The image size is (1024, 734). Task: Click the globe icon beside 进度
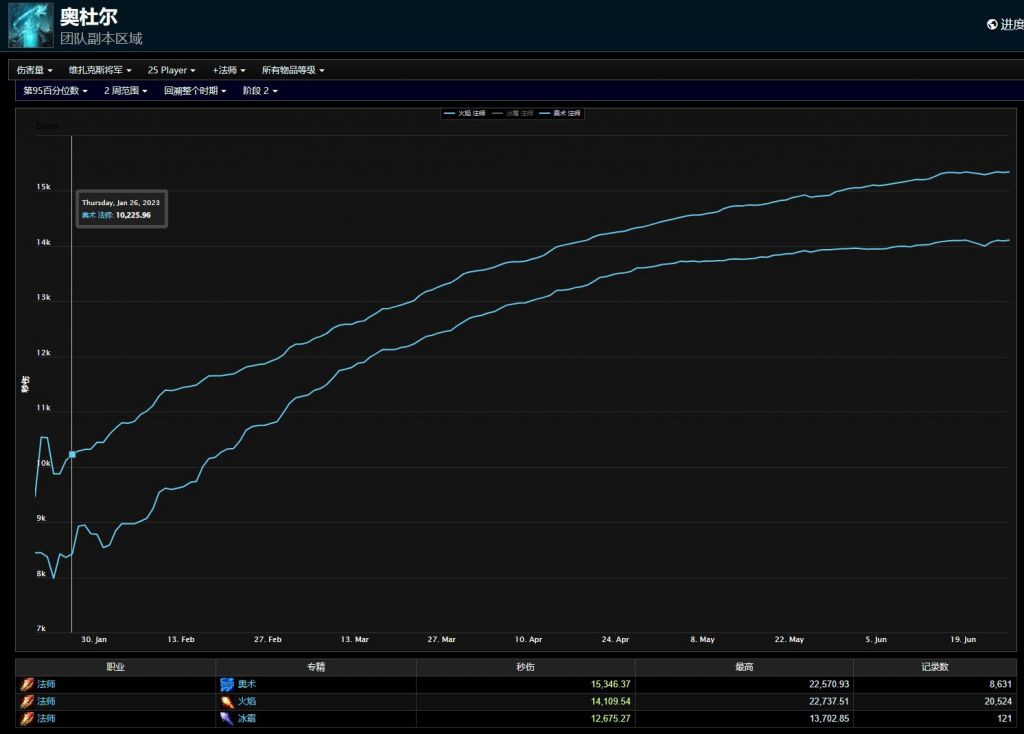(x=992, y=25)
